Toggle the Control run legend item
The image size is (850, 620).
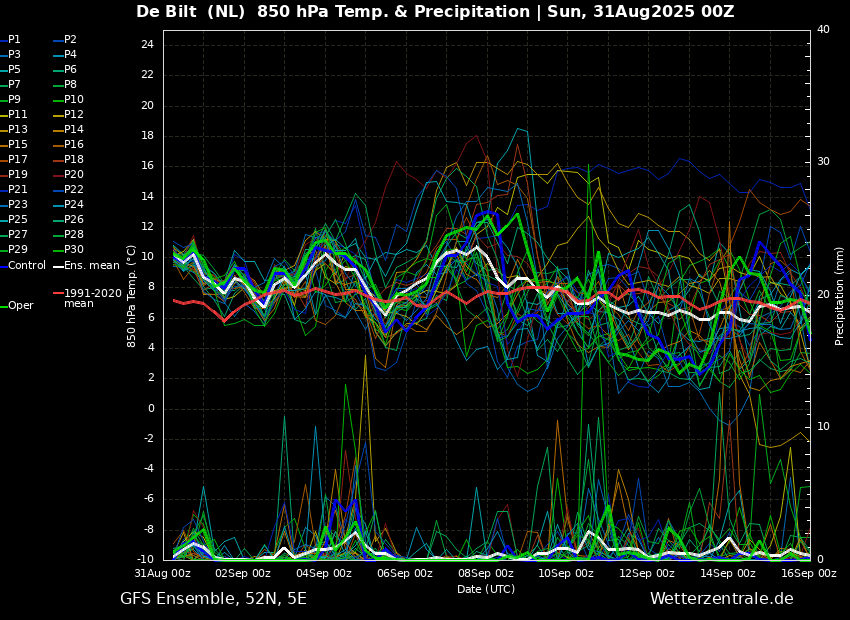(x=27, y=266)
